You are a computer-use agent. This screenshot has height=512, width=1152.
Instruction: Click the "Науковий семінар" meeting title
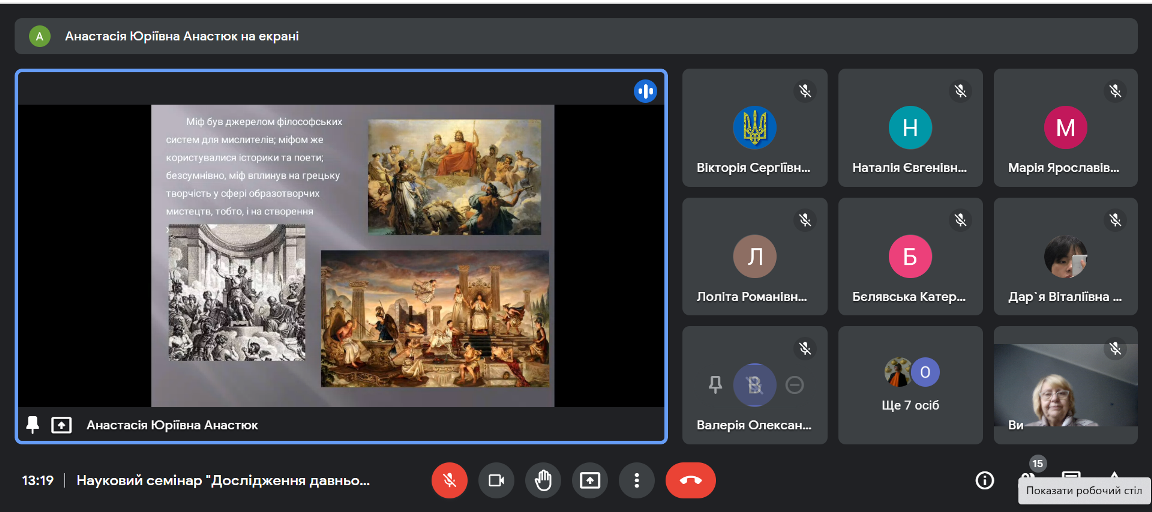click(x=223, y=480)
